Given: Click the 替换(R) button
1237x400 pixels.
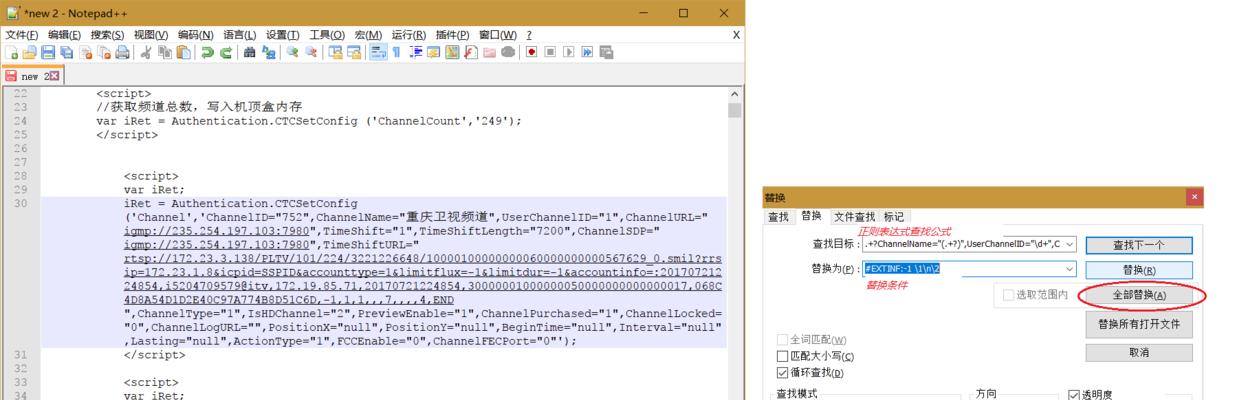Looking at the screenshot, I should point(1138,270).
